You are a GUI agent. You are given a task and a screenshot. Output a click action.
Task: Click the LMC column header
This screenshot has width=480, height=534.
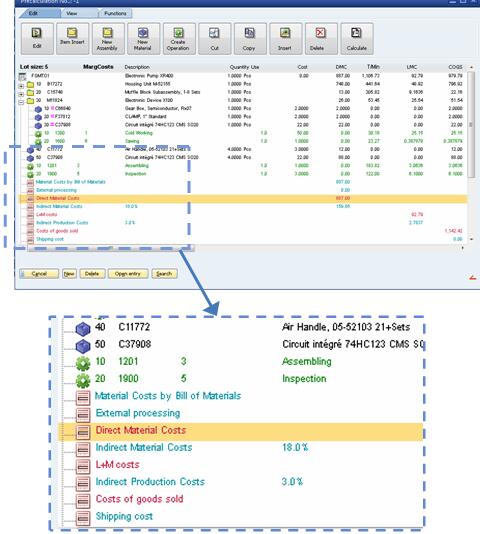[412, 67]
